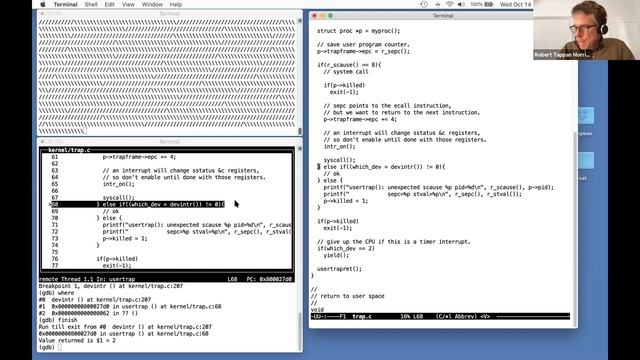Click 'if(r_scause() == 8){' line in Emacs

point(349,64)
